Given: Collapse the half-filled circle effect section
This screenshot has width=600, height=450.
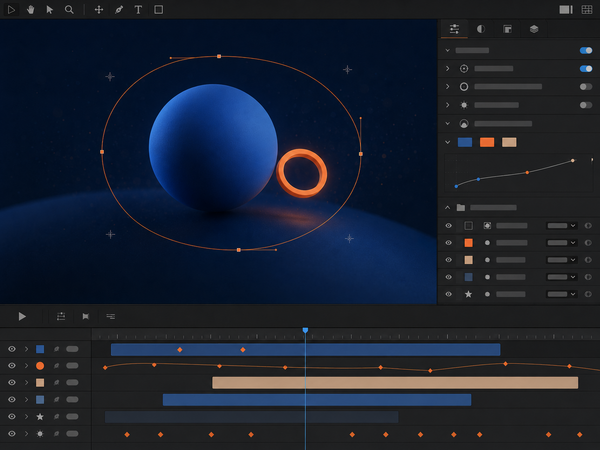Looking at the screenshot, I should (447, 124).
